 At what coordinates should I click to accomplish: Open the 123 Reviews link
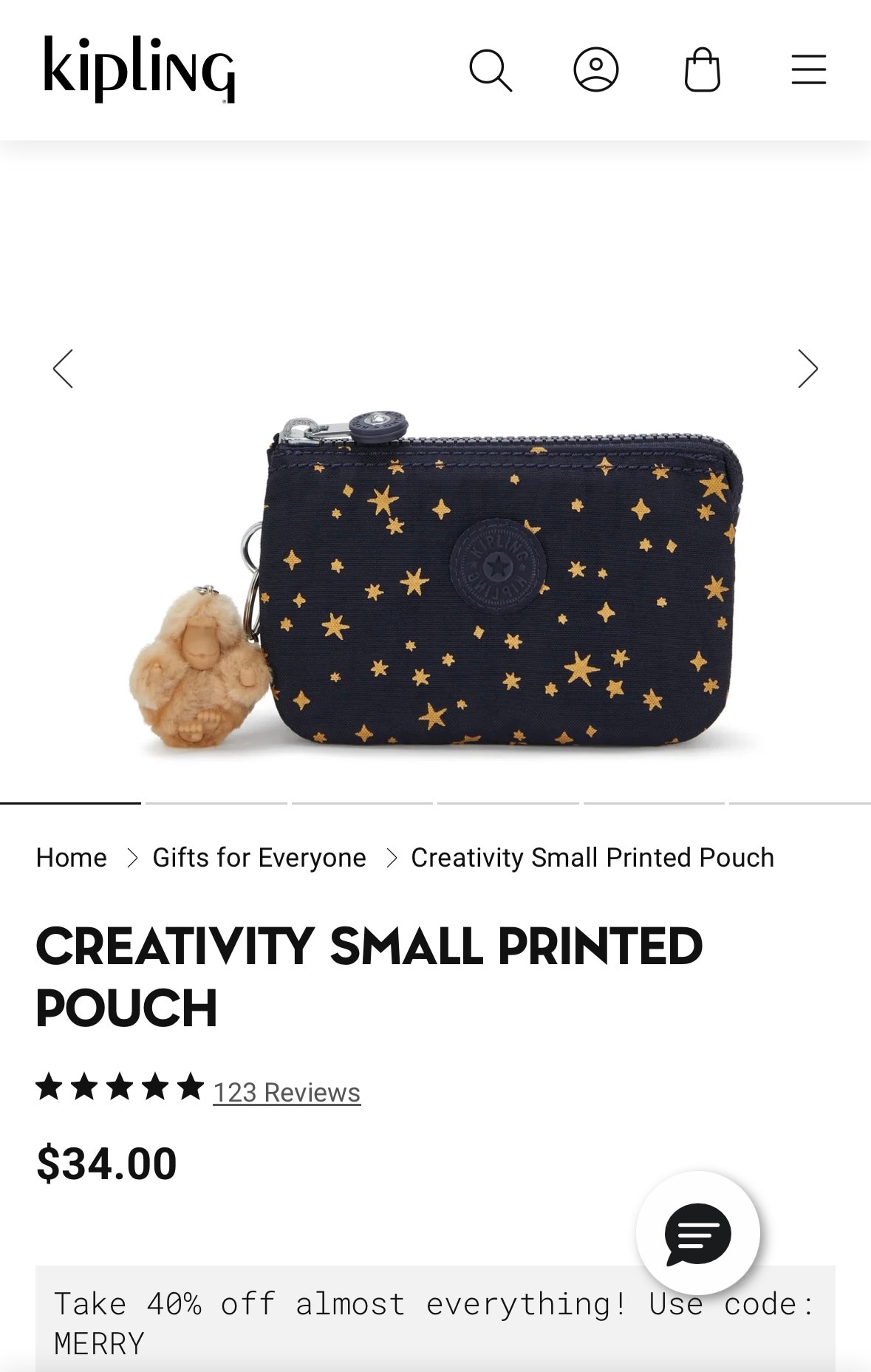[x=287, y=1093]
